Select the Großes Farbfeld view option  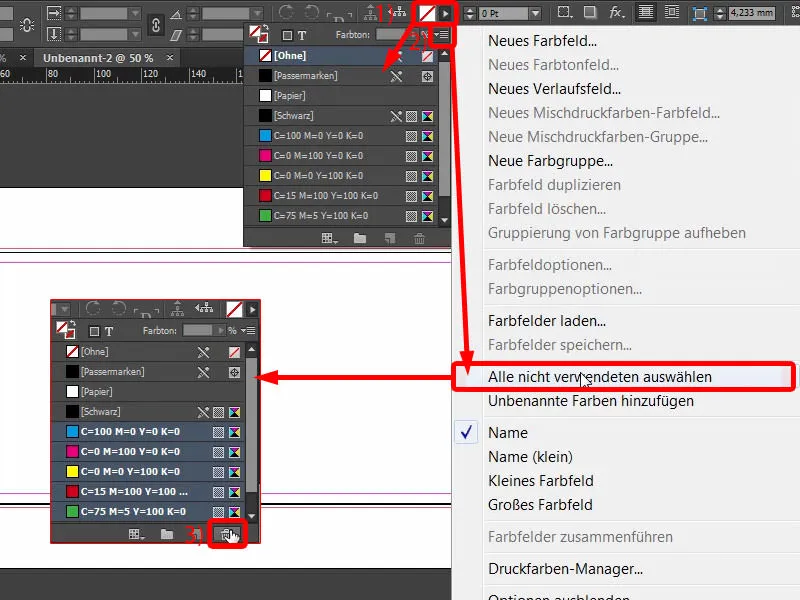540,505
